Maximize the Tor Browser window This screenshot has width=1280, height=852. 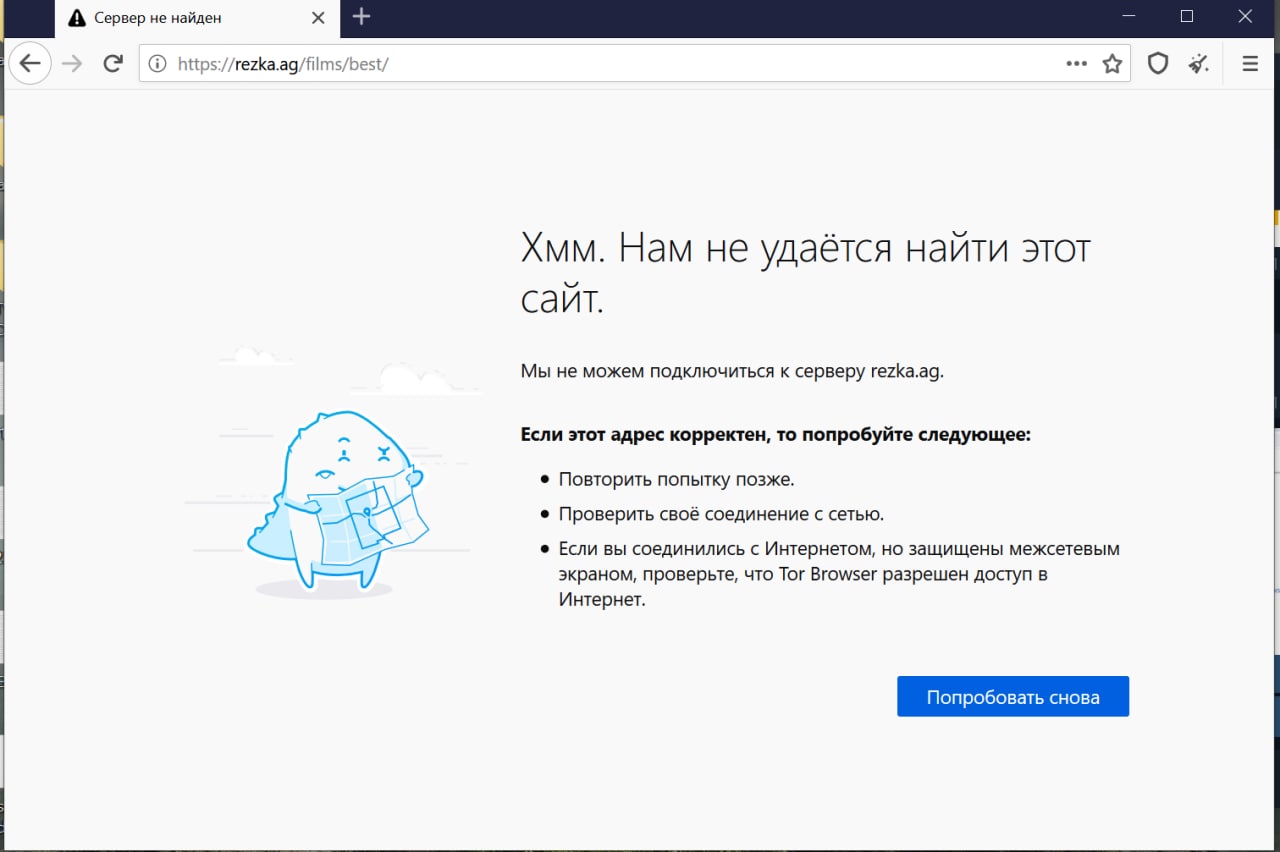click(x=1187, y=17)
